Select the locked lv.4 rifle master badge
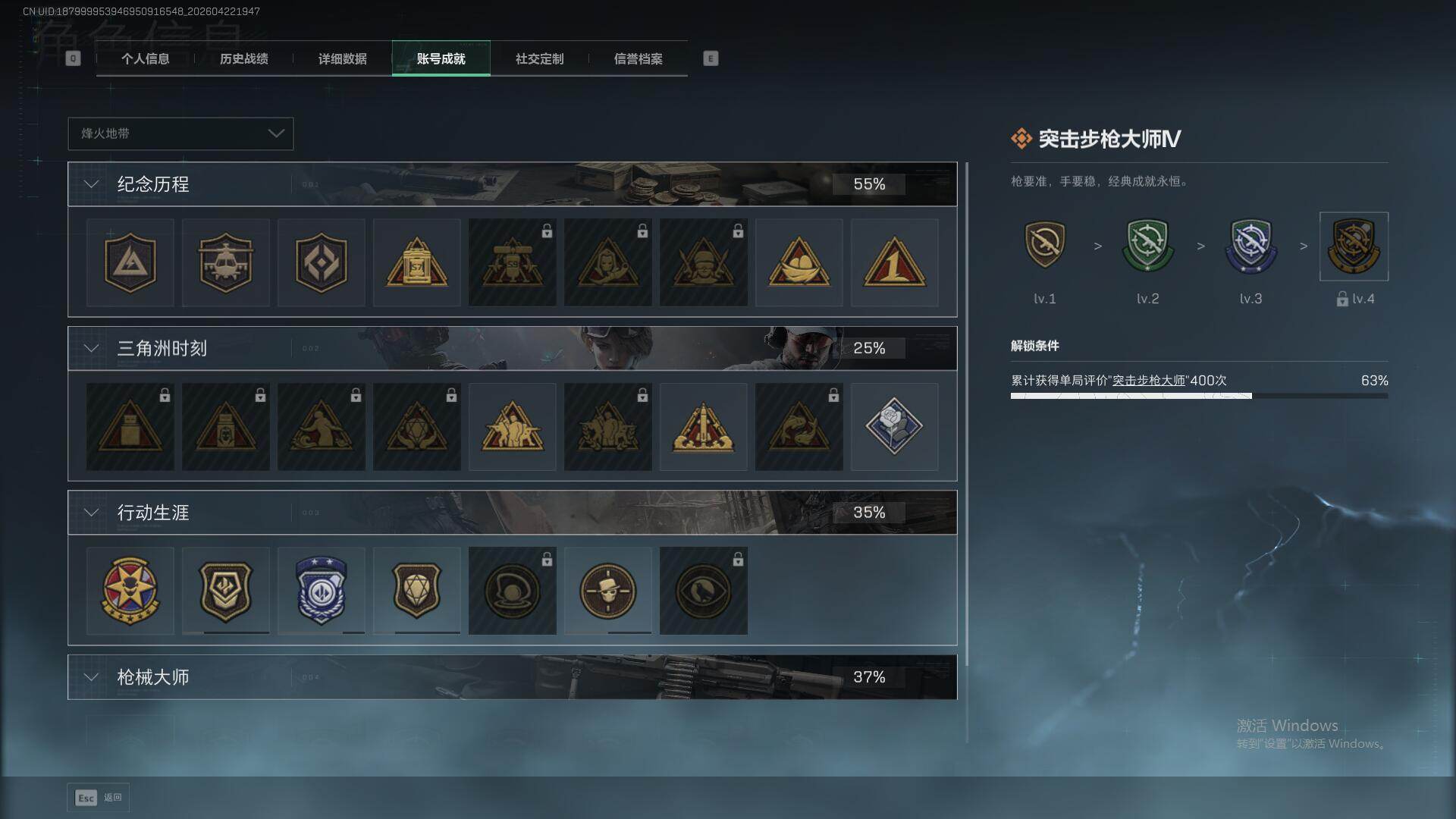 (x=1354, y=246)
